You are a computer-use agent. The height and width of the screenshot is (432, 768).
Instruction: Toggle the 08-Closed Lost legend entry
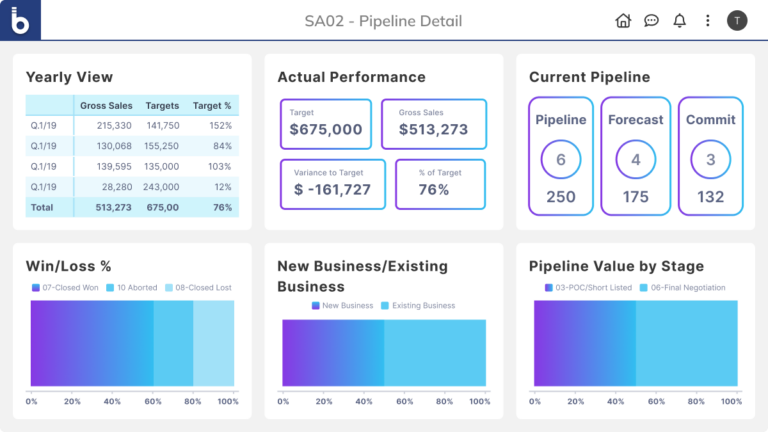click(198, 288)
